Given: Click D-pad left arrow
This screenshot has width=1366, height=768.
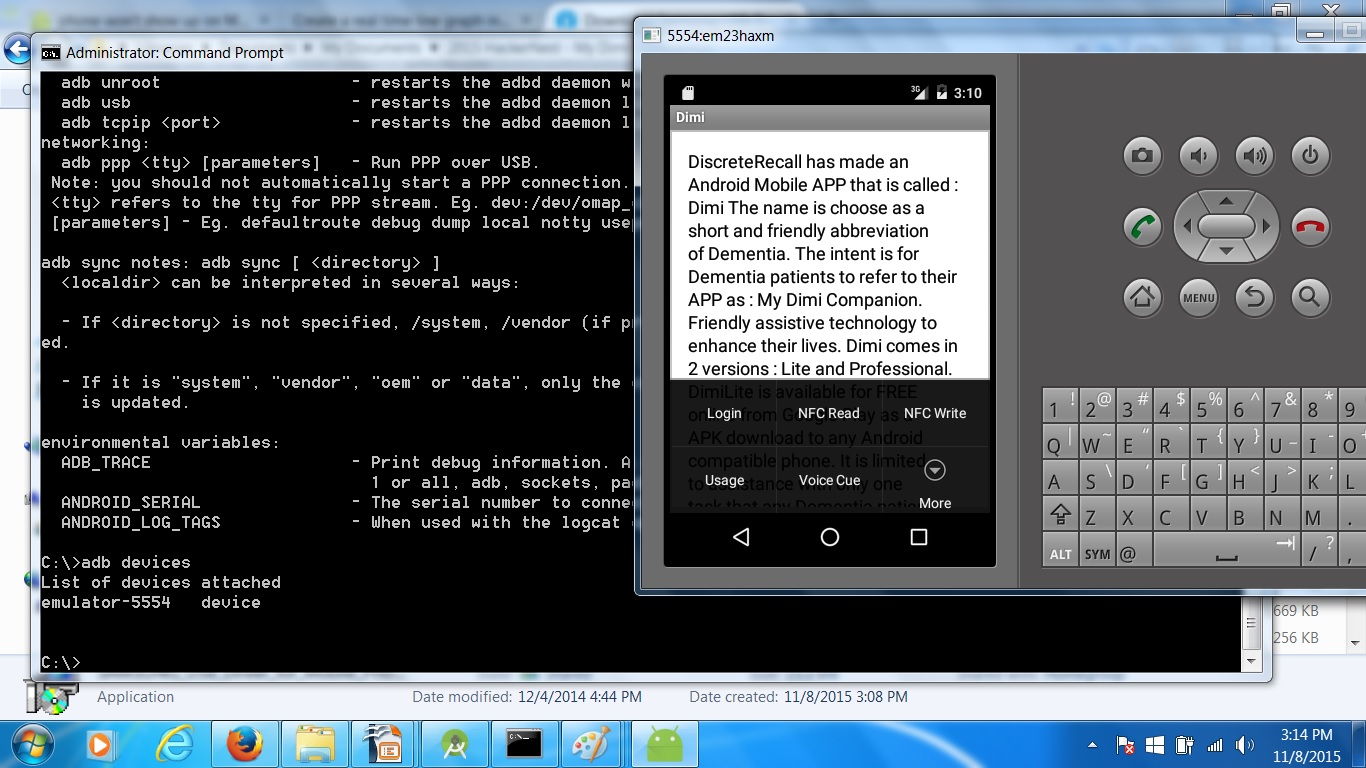Looking at the screenshot, I should click(1187, 226).
